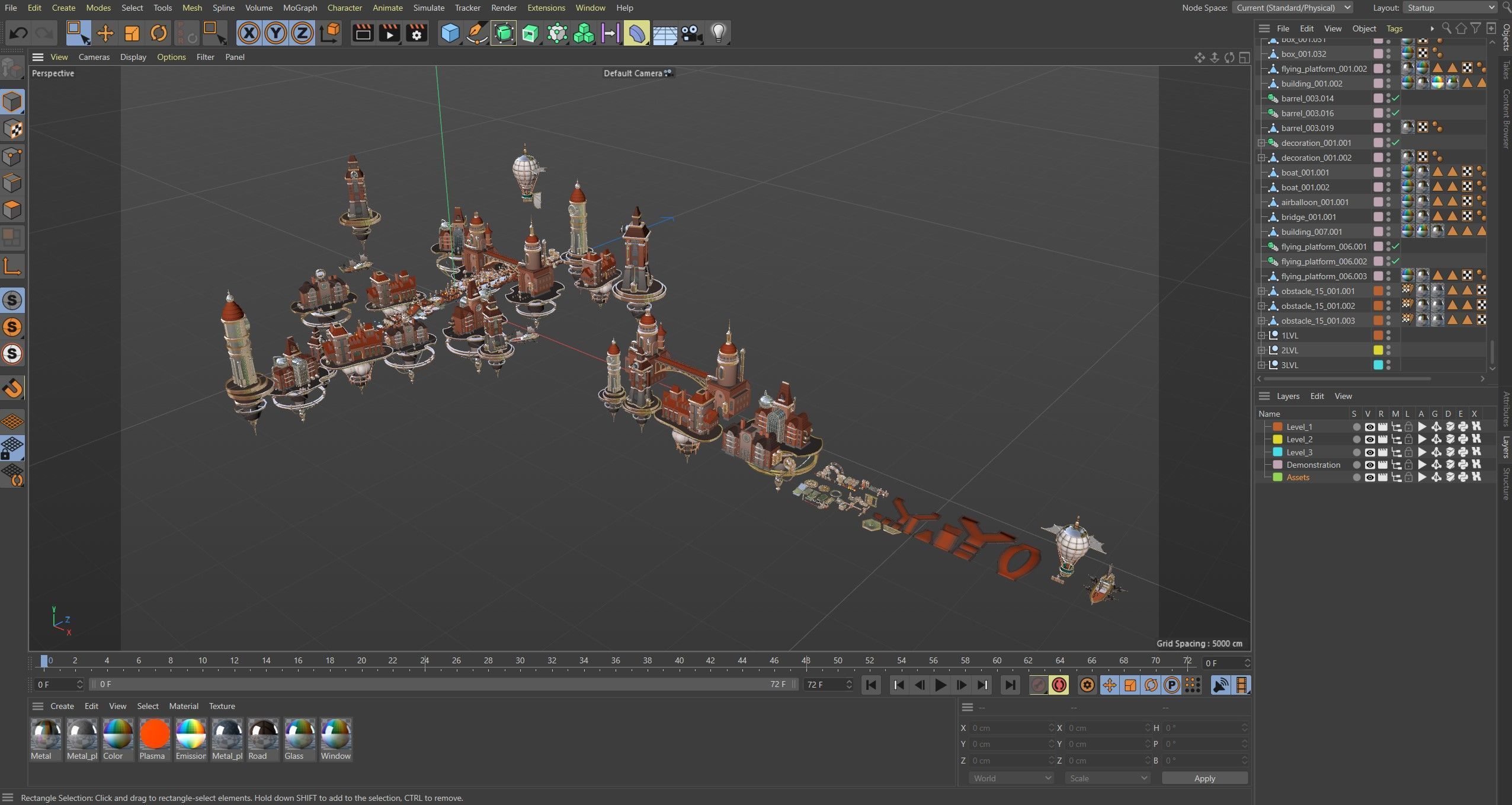This screenshot has height=805, width=1512.
Task: Select the Plasma material thumbnail
Action: tap(155, 734)
